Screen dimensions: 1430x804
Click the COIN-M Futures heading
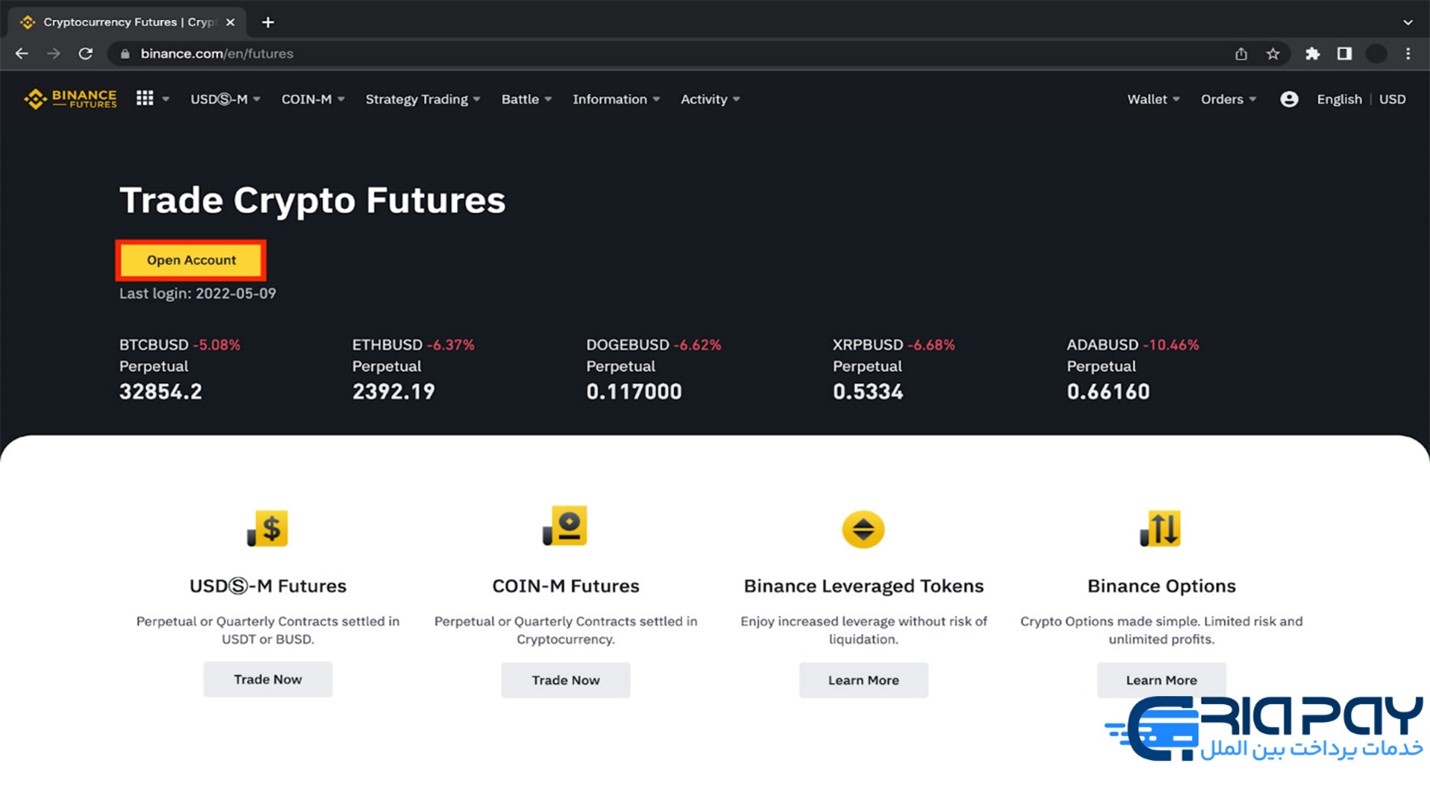coord(566,586)
